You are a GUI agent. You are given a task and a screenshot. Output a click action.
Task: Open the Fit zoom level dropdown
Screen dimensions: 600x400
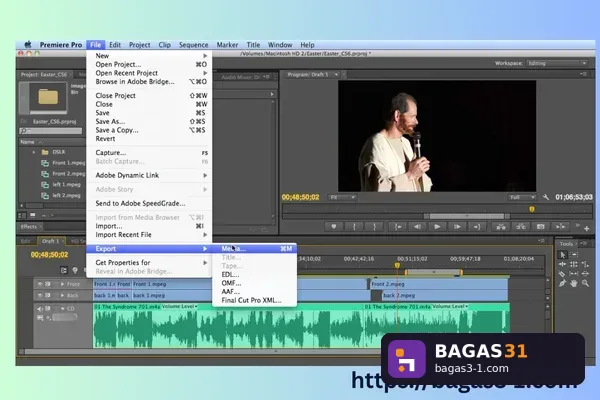click(342, 197)
